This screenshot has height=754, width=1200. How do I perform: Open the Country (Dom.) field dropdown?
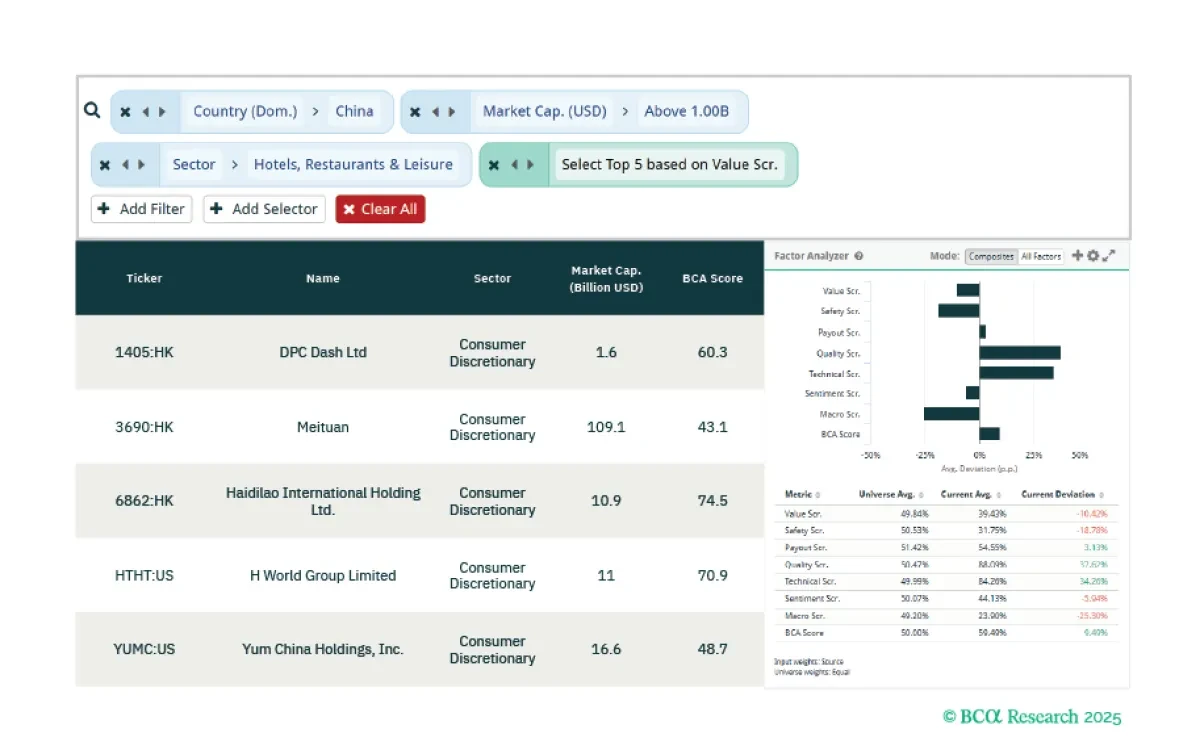(245, 112)
